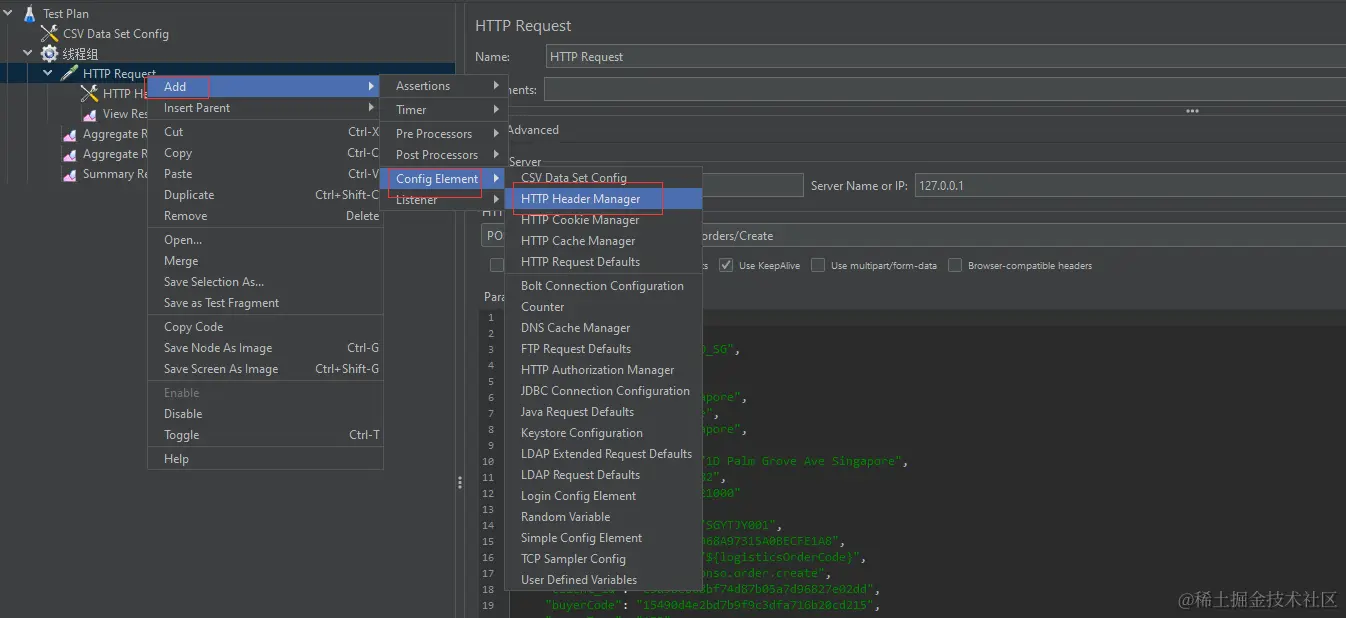Image resolution: width=1346 pixels, height=618 pixels.
Task: Disable the Use KeepAlive checkbox
Action: [726, 266]
